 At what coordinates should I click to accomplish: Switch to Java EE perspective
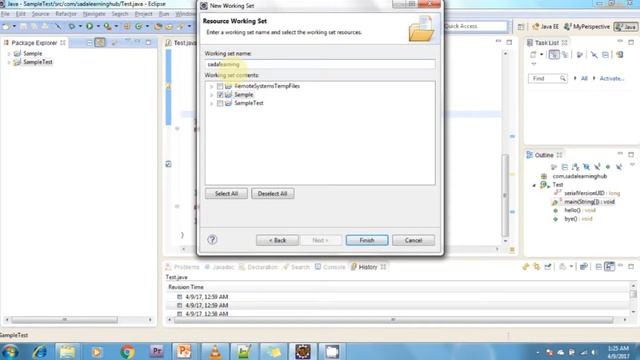point(546,27)
